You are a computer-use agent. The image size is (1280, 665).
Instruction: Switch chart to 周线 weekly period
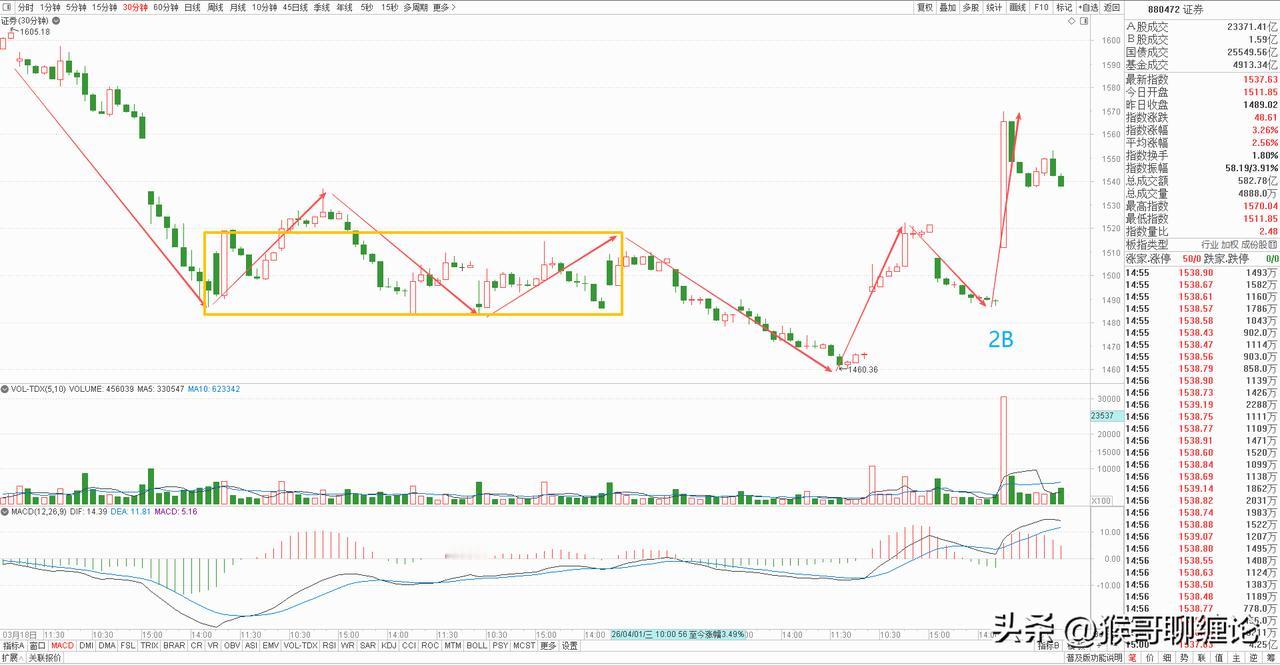pos(215,7)
